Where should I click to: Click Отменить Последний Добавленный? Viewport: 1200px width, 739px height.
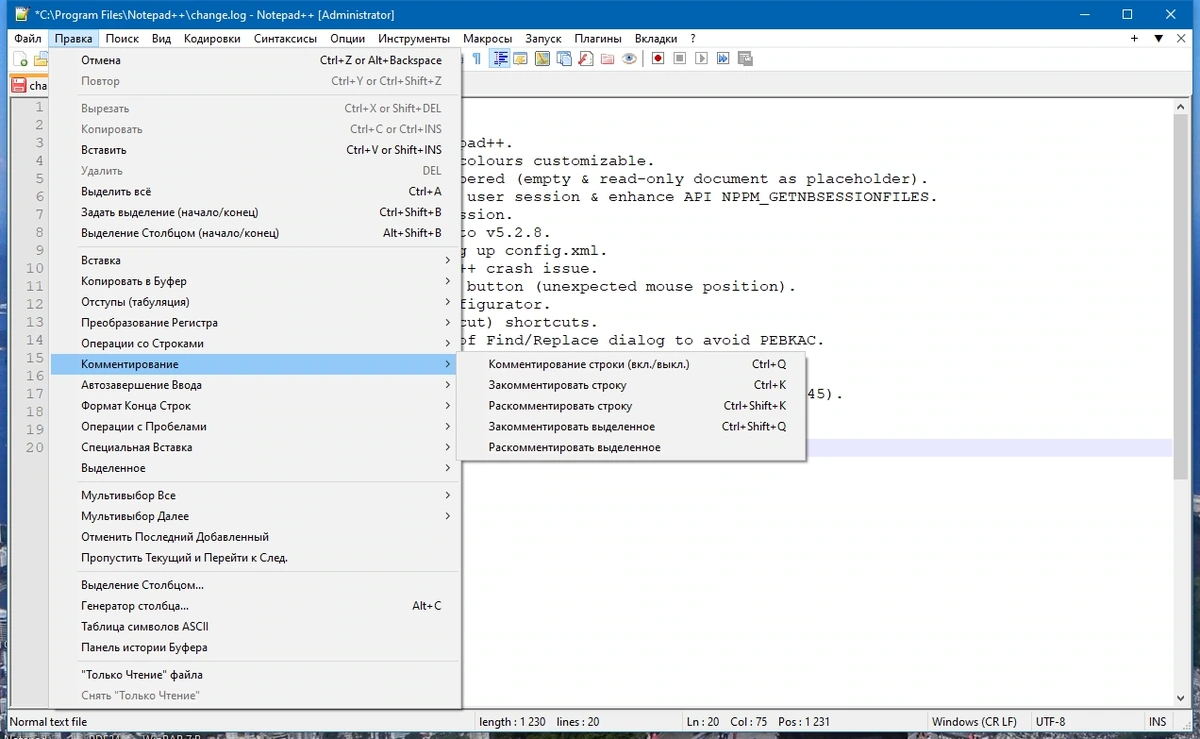tap(256, 537)
